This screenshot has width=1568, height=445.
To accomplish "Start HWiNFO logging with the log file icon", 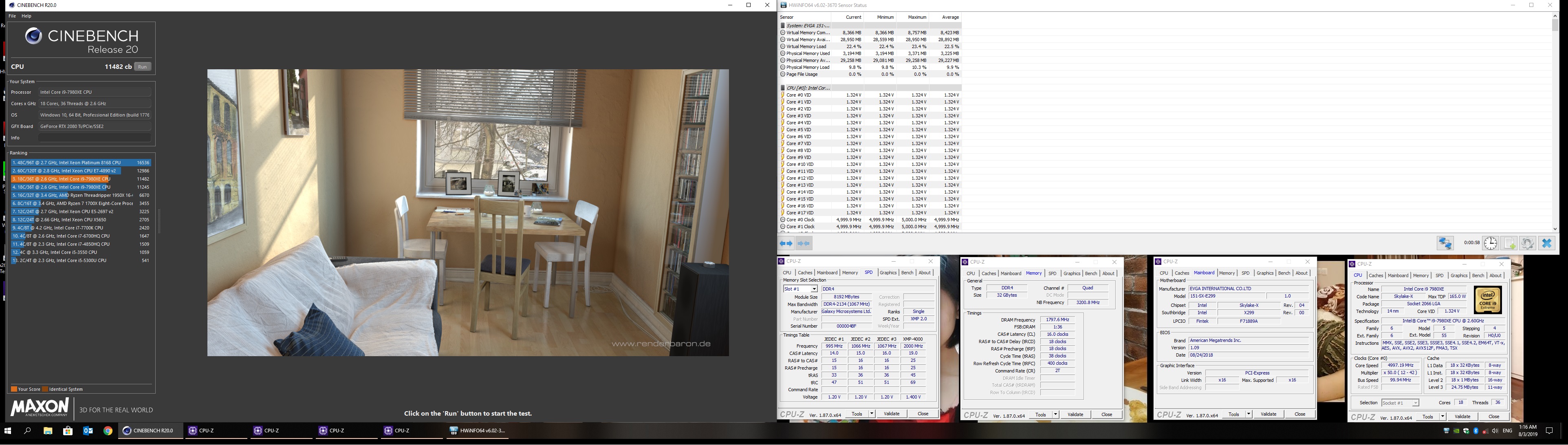I will point(1509,244).
